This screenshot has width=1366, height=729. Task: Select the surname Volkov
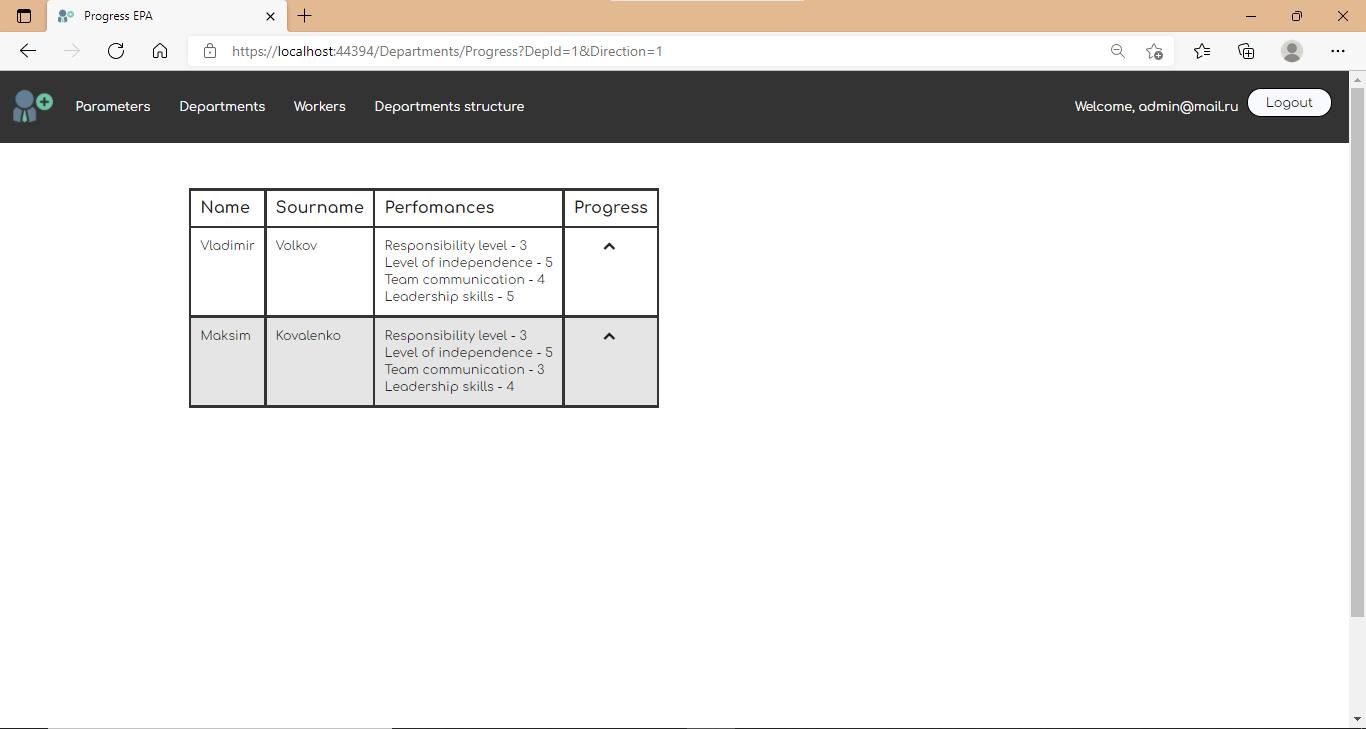tap(296, 246)
